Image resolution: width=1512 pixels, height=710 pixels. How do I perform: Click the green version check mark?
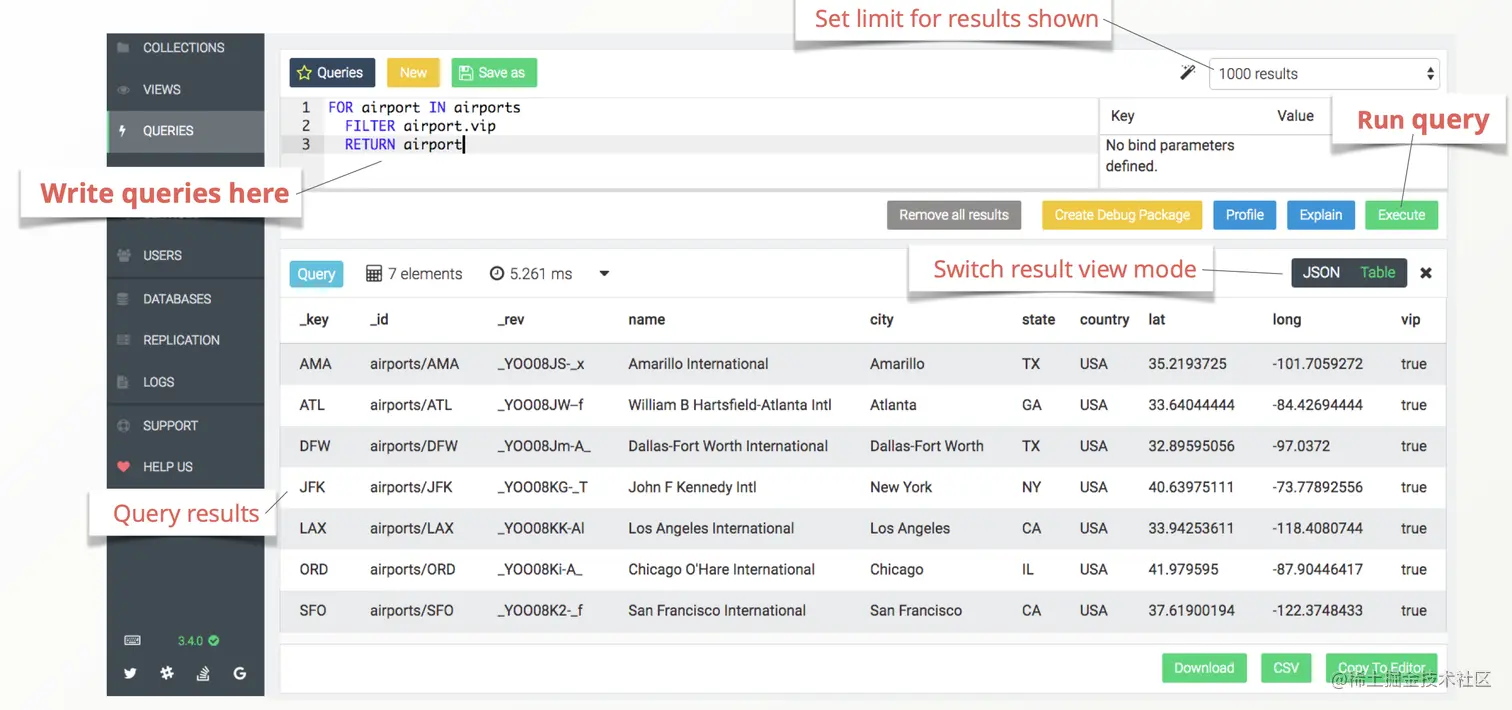214,641
